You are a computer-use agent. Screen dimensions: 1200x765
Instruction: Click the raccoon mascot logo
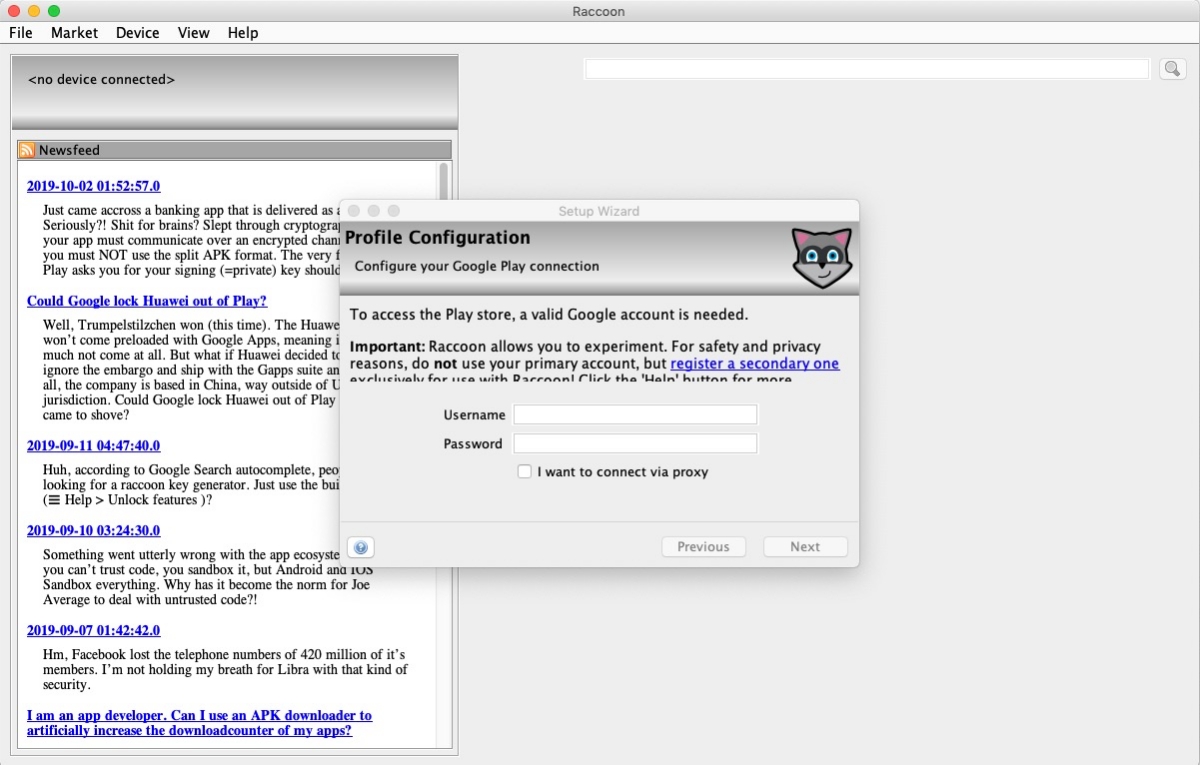coord(821,257)
